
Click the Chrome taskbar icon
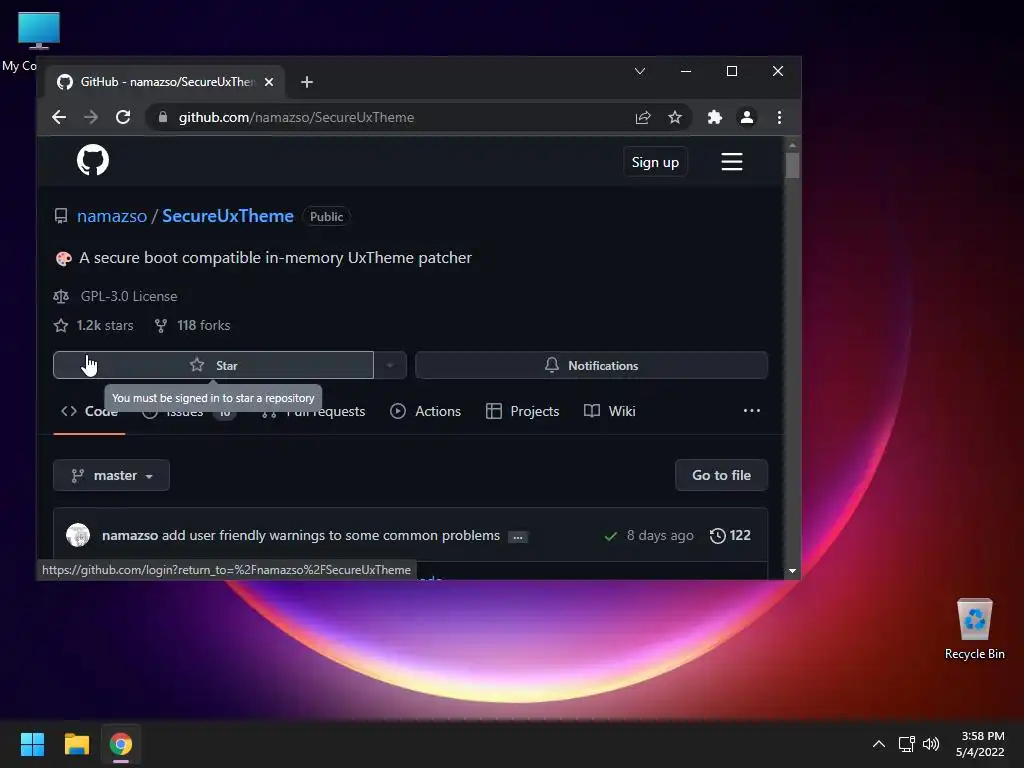click(121, 744)
